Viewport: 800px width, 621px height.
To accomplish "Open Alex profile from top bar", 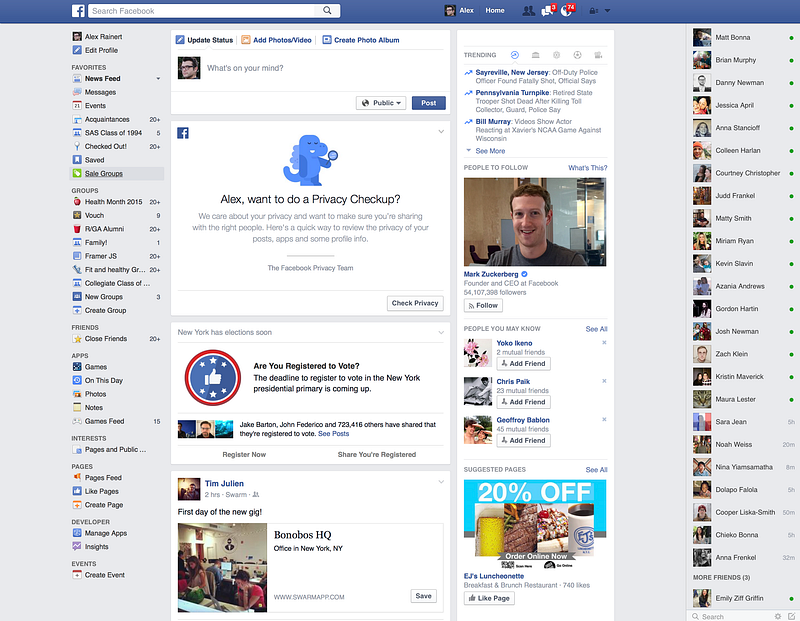I will [x=459, y=11].
